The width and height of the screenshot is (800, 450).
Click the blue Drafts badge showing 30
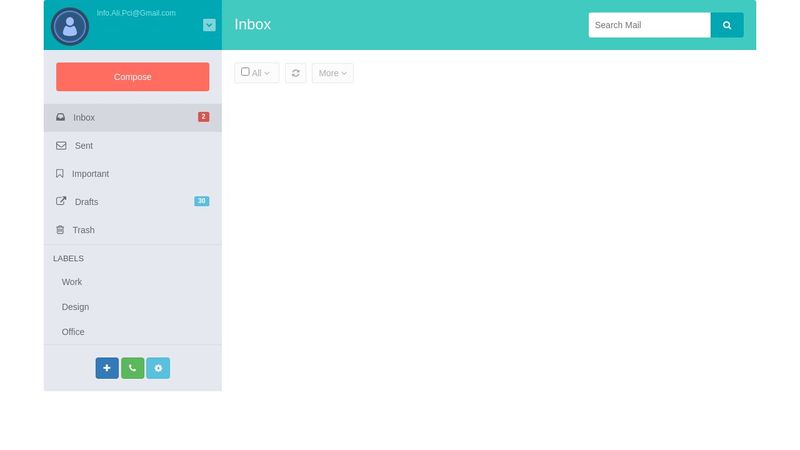(x=202, y=201)
